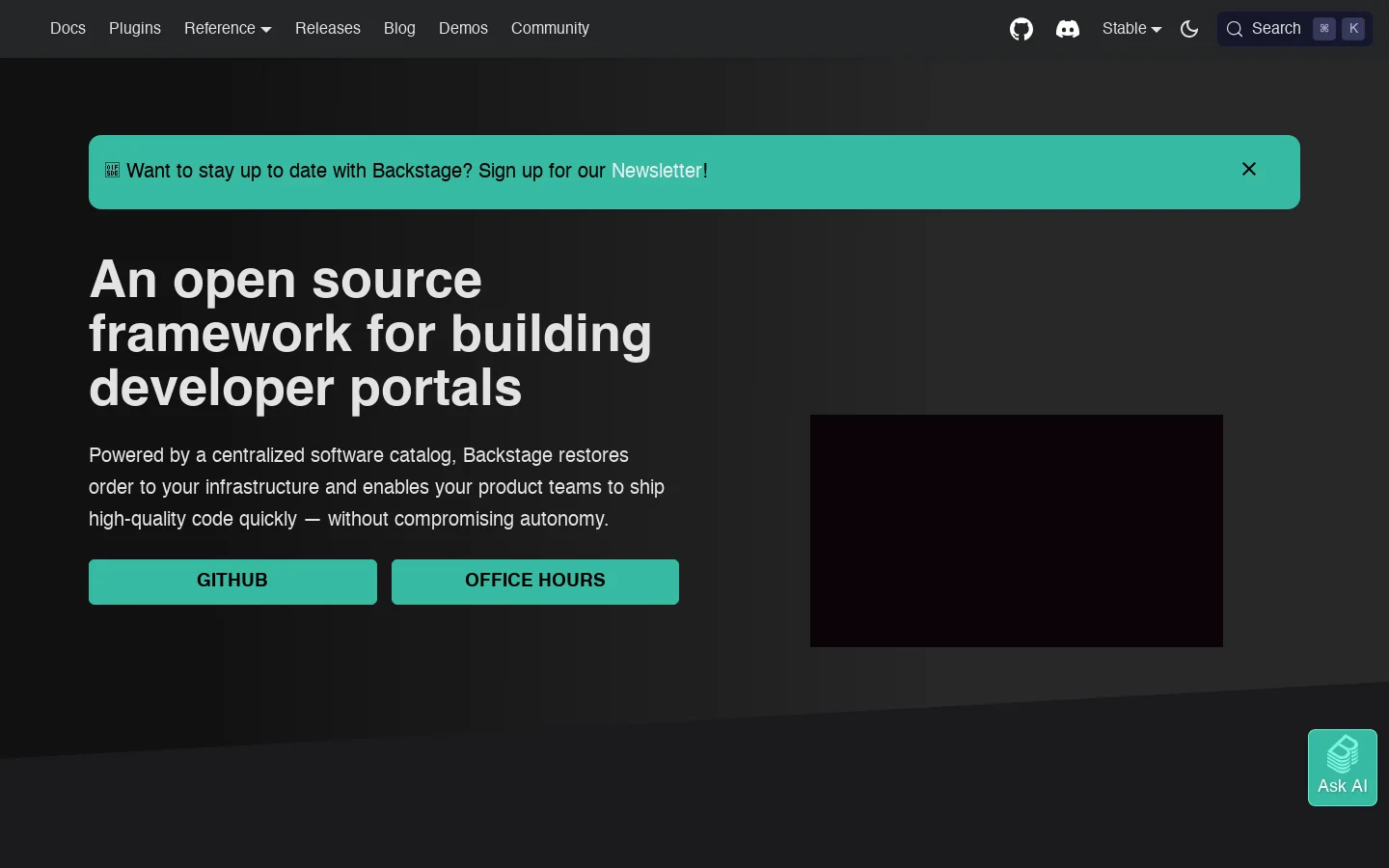1389x868 pixels.
Task: Go to the Plugins page
Action: point(135,29)
